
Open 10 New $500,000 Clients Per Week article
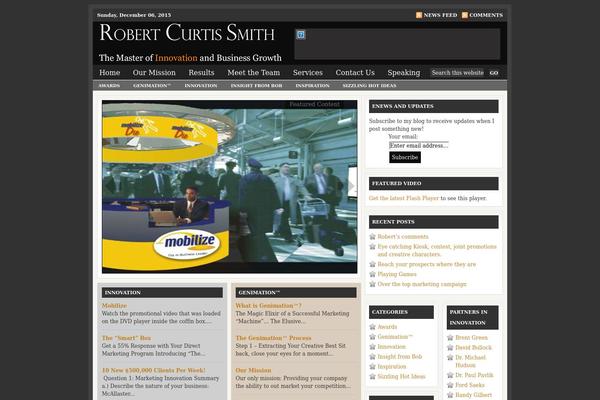[153, 370]
